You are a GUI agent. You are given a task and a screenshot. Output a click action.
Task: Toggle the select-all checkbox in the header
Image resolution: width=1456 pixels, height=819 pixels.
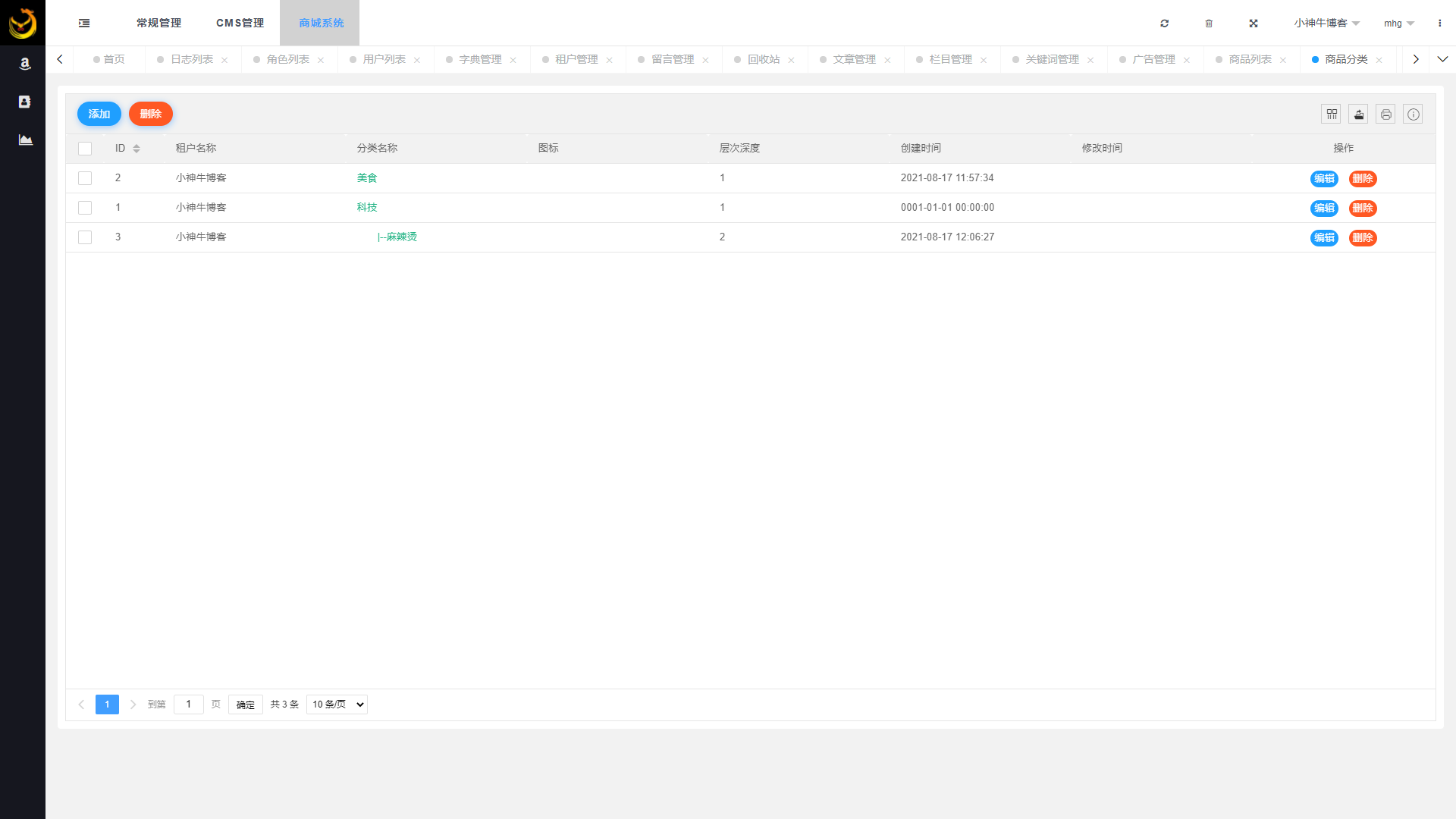[x=85, y=149]
